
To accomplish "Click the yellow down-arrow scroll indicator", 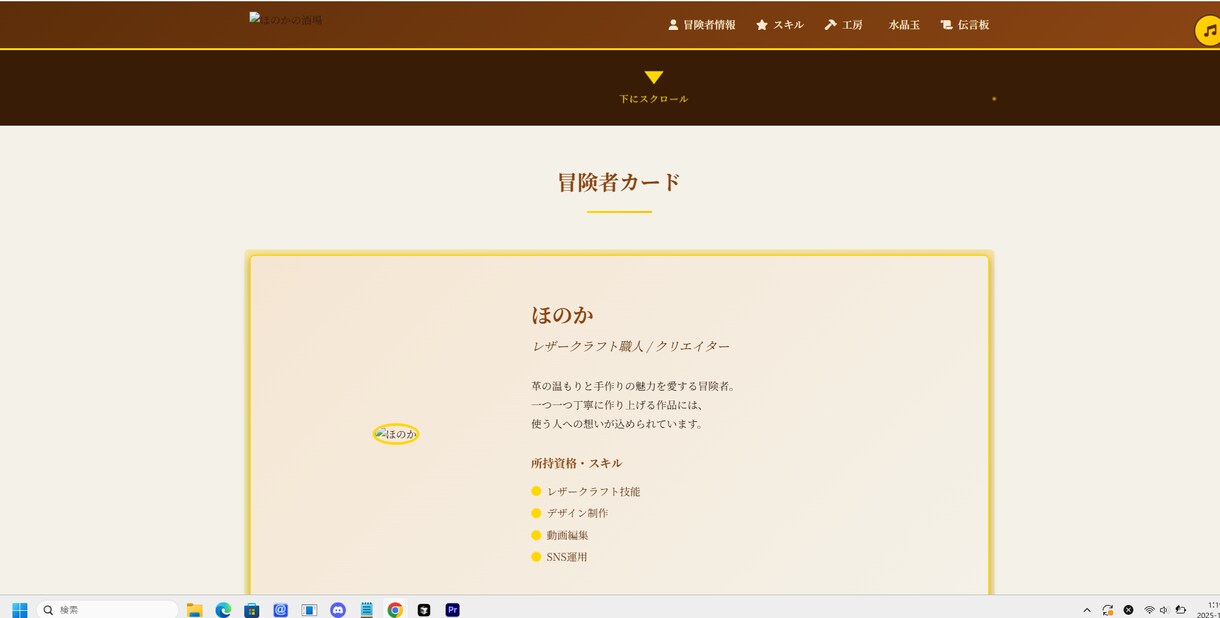I will click(x=654, y=77).
